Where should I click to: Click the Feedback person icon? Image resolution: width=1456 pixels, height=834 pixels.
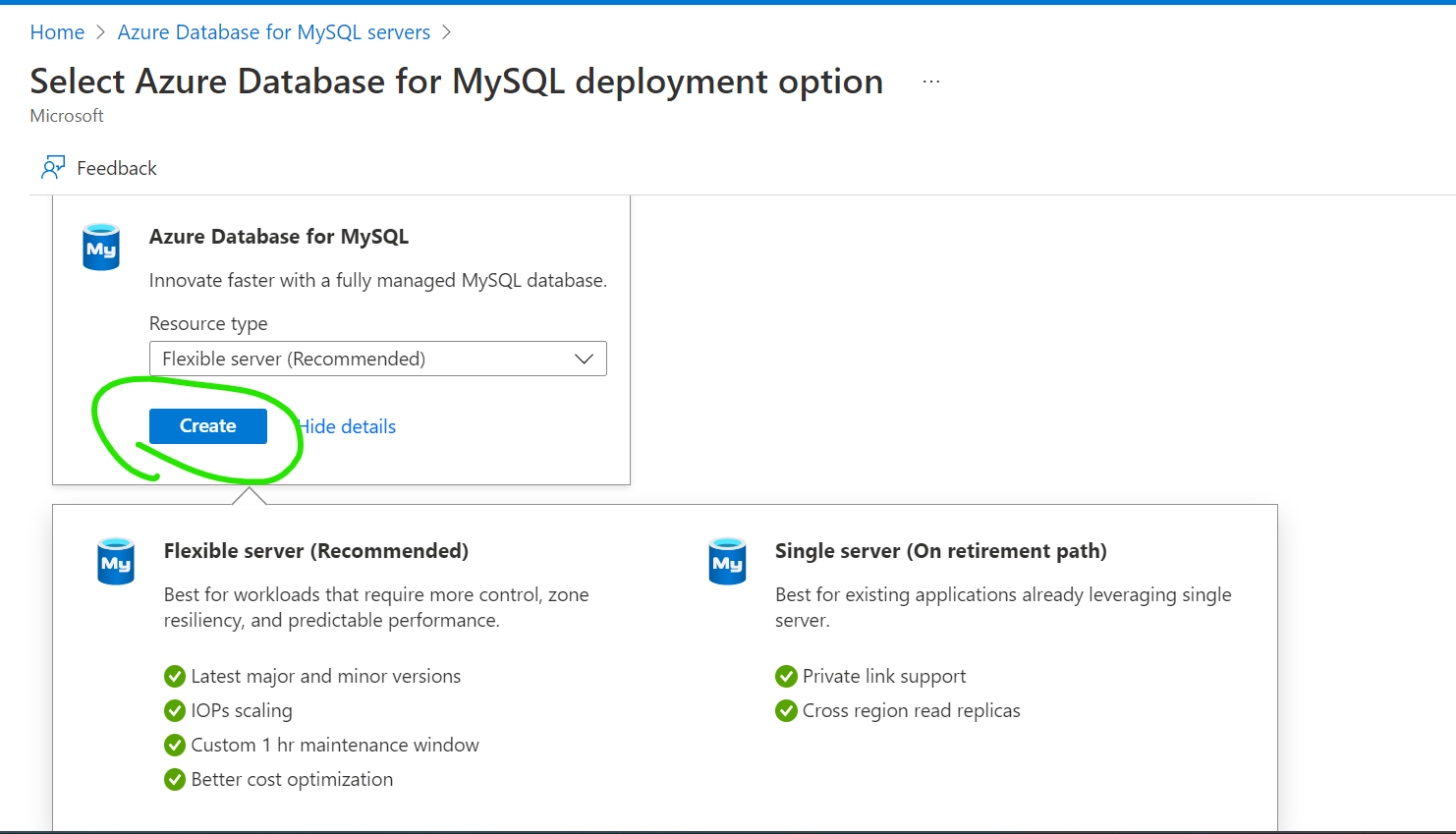(x=53, y=168)
